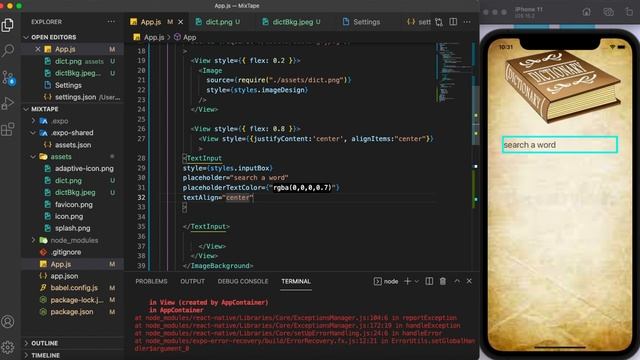Image resolution: width=640 pixels, height=360 pixels.
Task: Open the Problems panel tab
Action: (151, 281)
